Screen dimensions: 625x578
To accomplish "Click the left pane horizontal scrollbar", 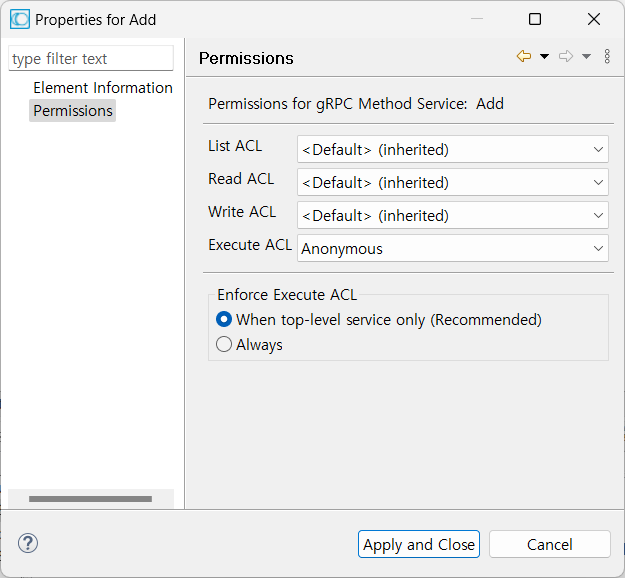I will pyautogui.click(x=90, y=498).
